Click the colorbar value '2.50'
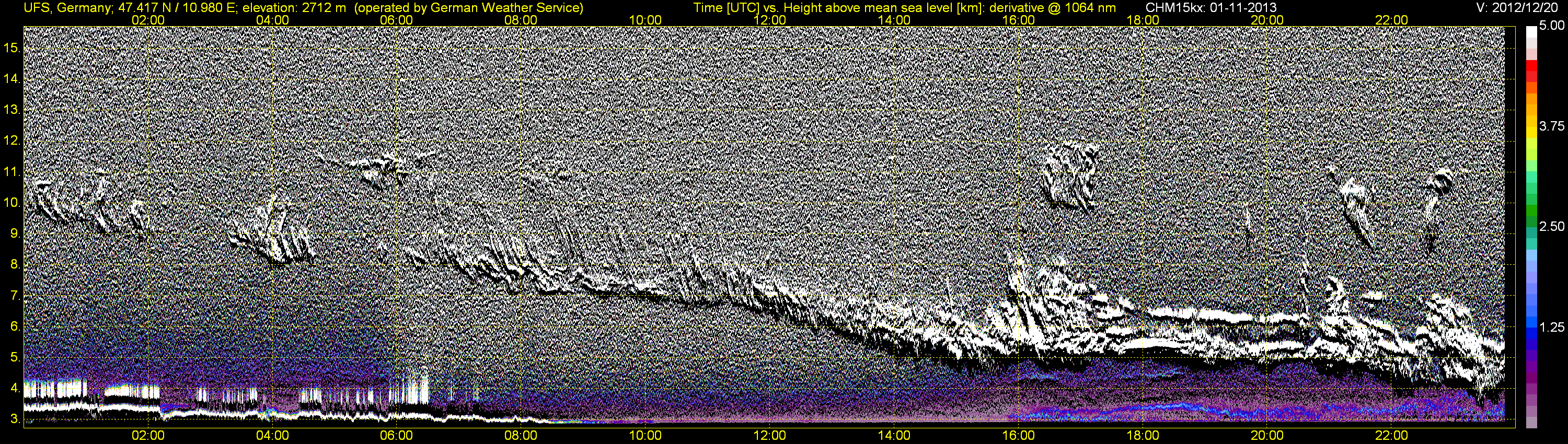This screenshot has height=444, width=1568. (1552, 226)
